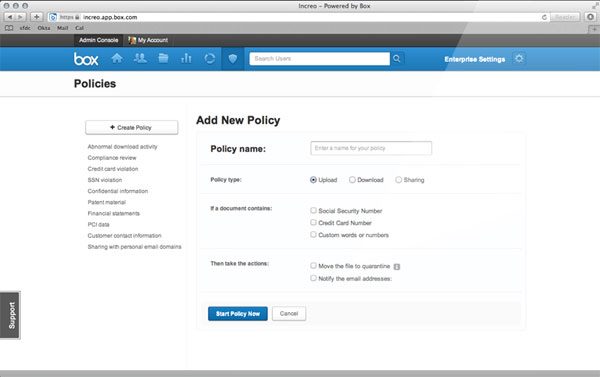Screen dimensions: 600x377
Task: Open the Enterprise Settings link
Action: click(x=474, y=59)
